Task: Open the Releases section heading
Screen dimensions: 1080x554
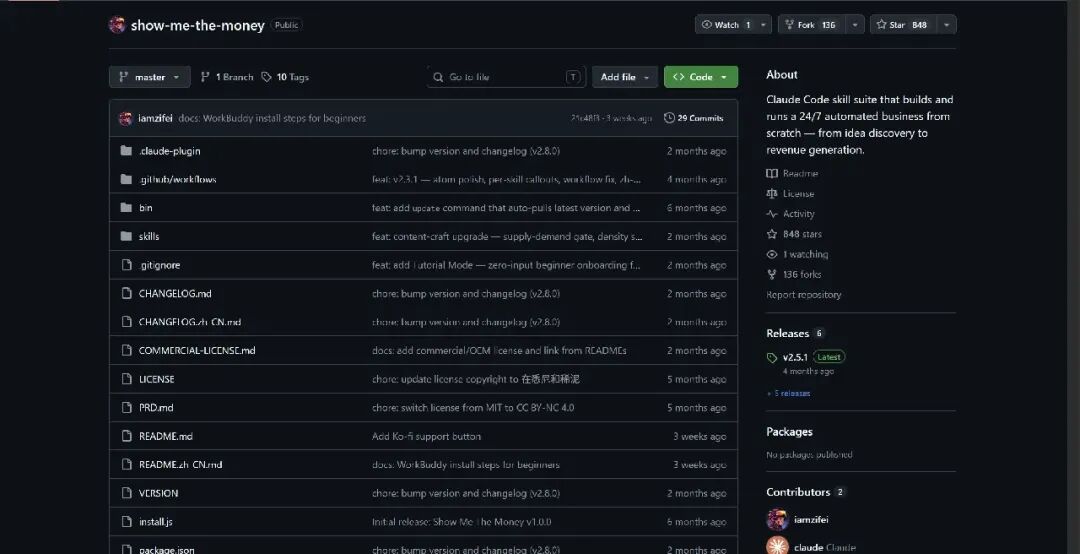Action: tap(788, 334)
